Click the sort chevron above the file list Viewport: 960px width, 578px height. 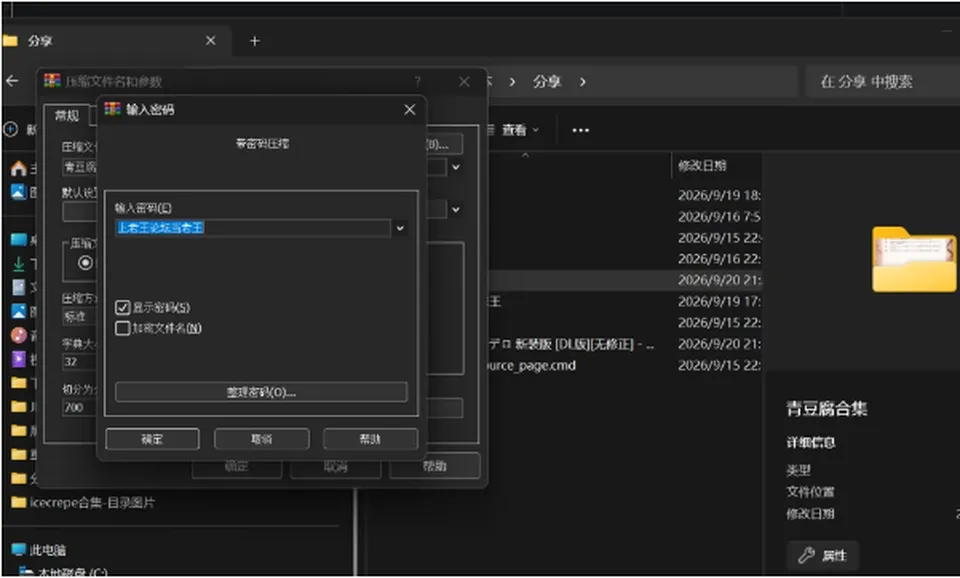pyautogui.click(x=525, y=155)
